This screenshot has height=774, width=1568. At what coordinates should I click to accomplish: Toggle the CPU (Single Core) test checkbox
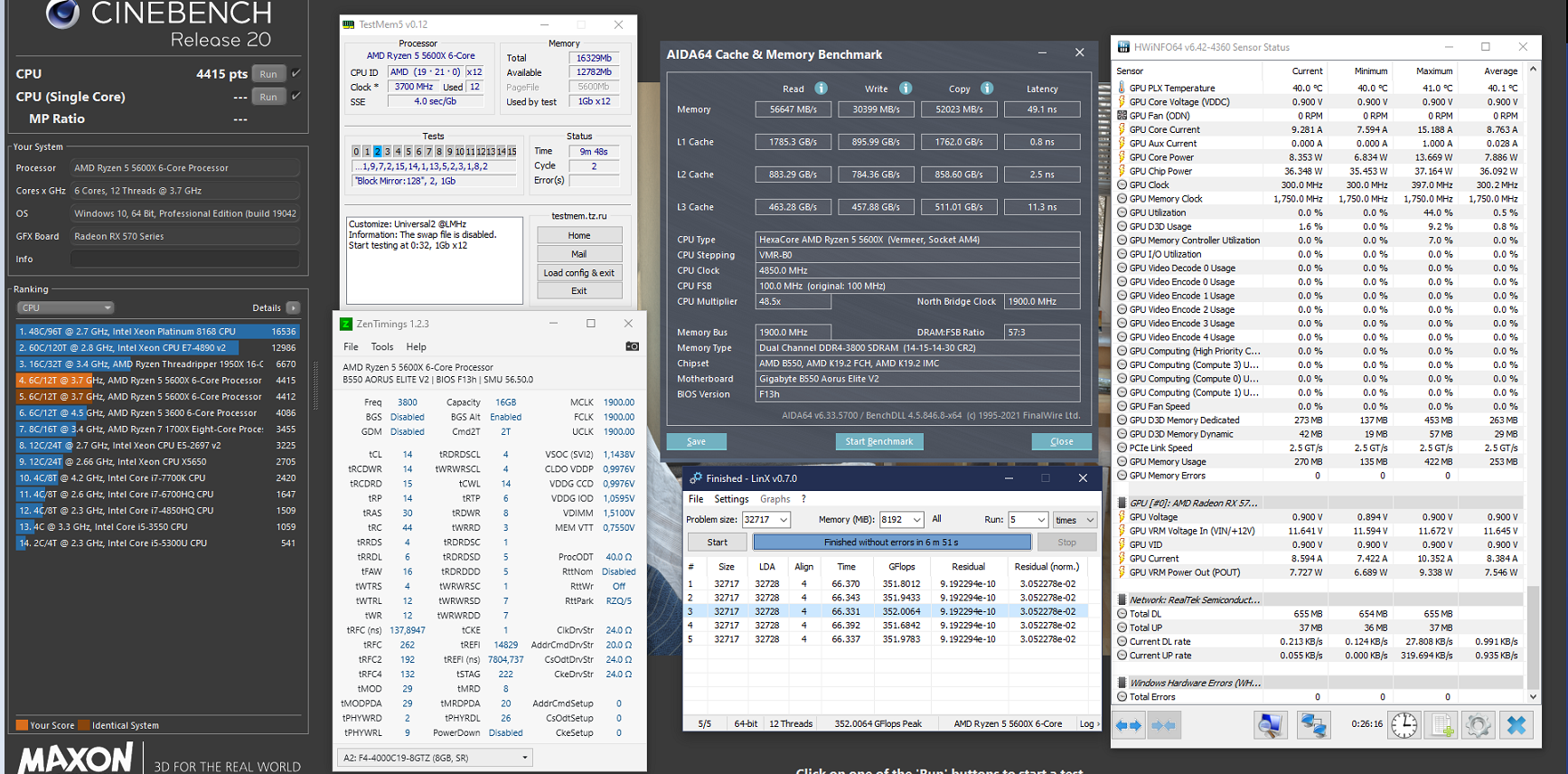tap(296, 96)
